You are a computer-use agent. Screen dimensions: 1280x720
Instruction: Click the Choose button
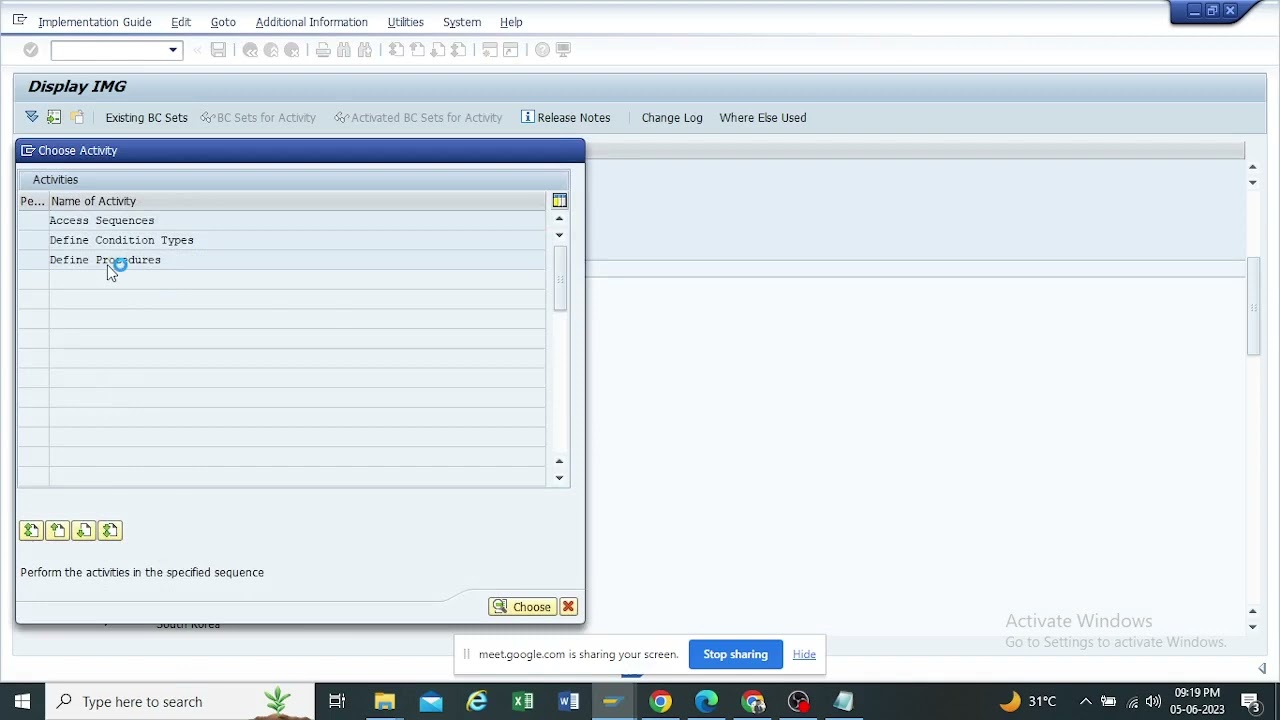(522, 607)
